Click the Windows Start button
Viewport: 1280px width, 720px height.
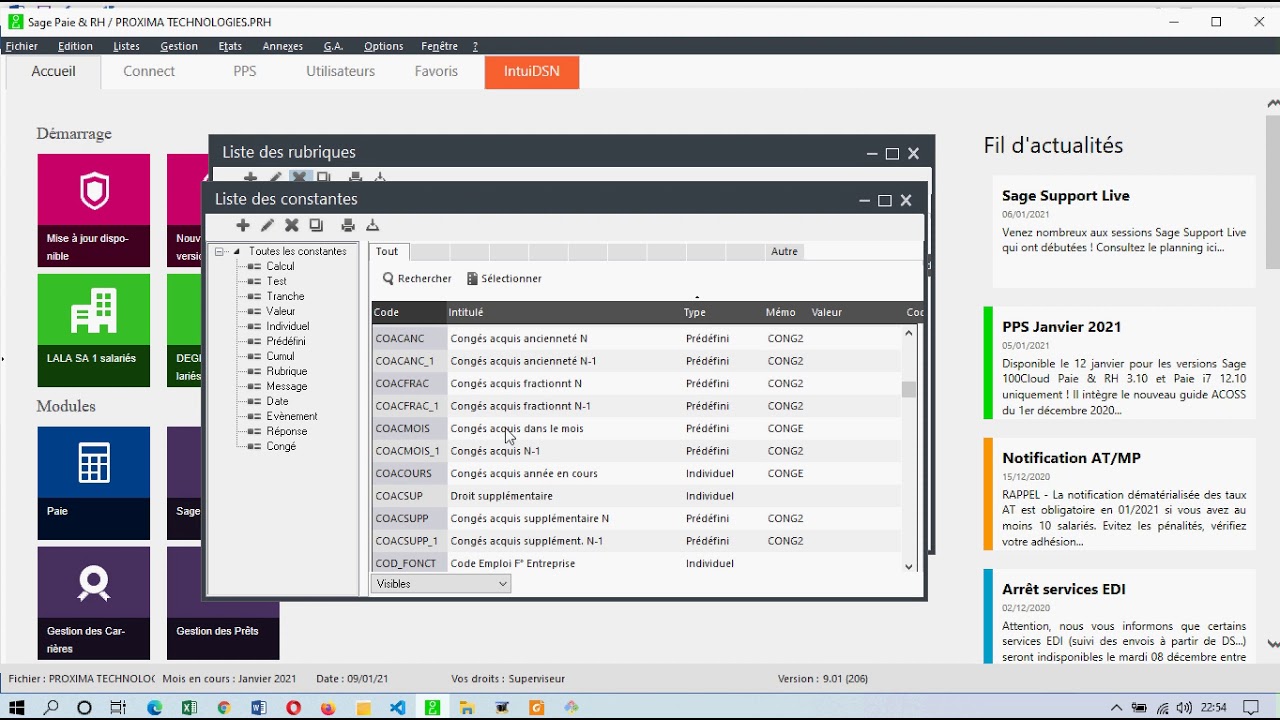pos(17,707)
